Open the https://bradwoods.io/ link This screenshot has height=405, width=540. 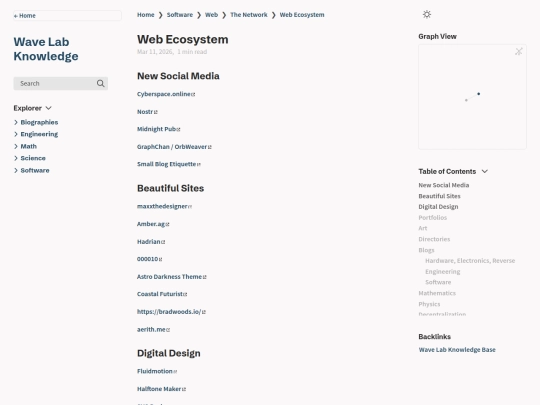(x=171, y=312)
